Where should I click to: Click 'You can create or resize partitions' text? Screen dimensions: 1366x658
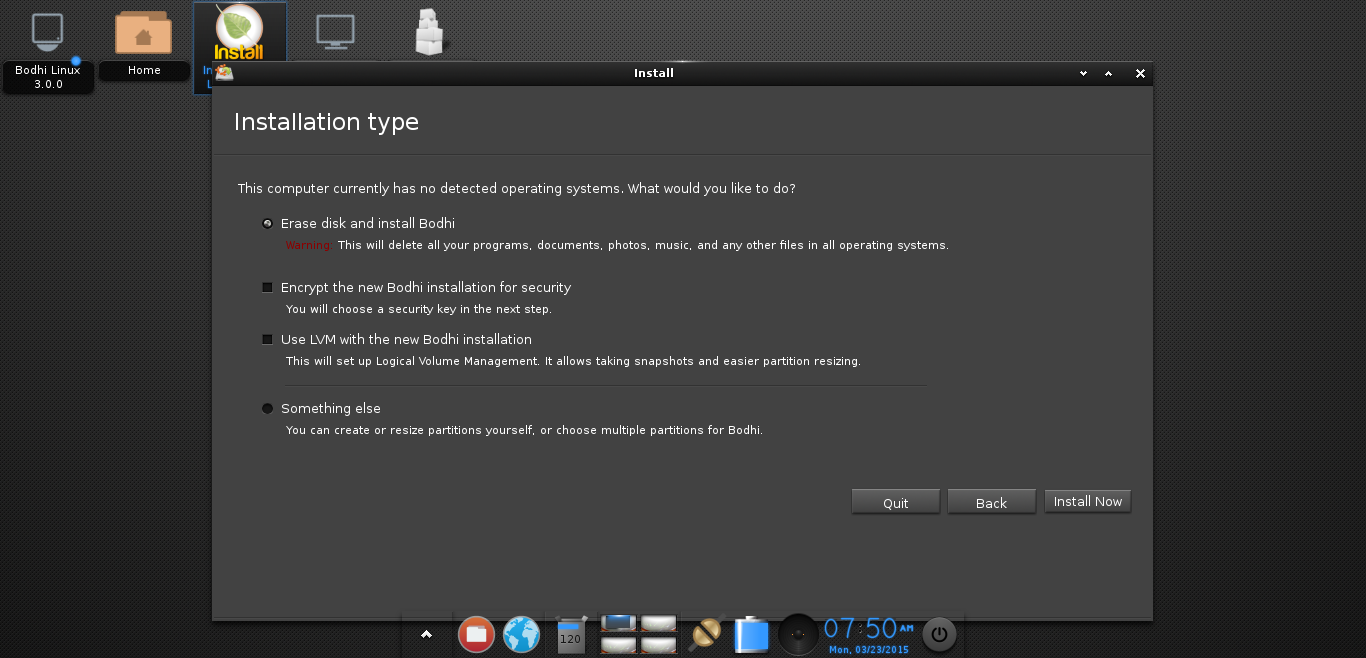pos(524,430)
